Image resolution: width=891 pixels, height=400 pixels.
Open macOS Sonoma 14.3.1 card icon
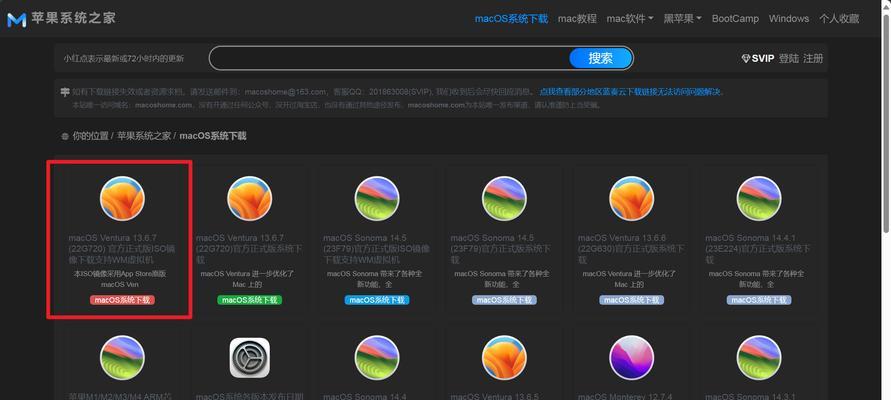759,358
